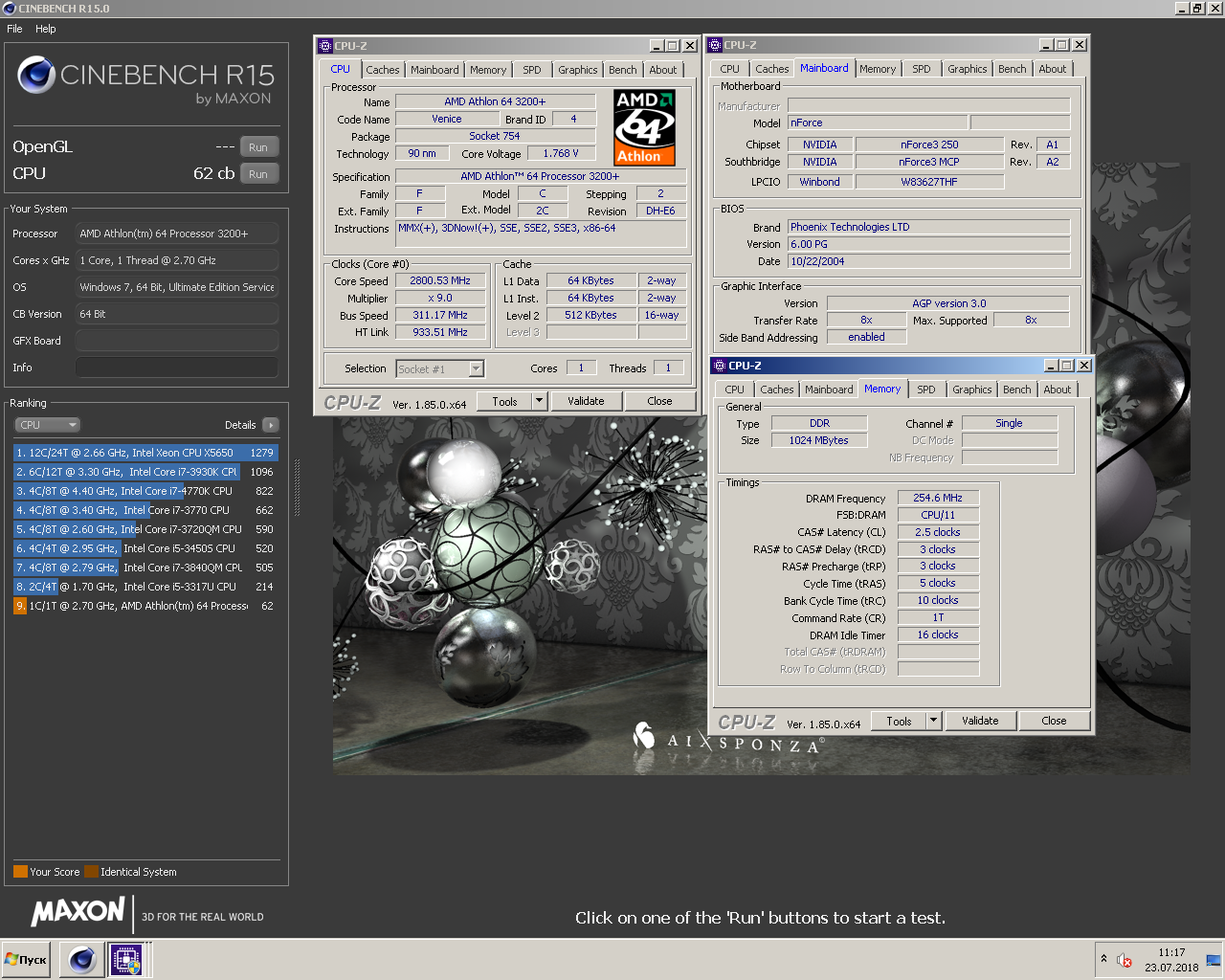Viewport: 1225px width, 980px height.
Task: Click the Tools button in the CPU window
Action: click(x=504, y=401)
